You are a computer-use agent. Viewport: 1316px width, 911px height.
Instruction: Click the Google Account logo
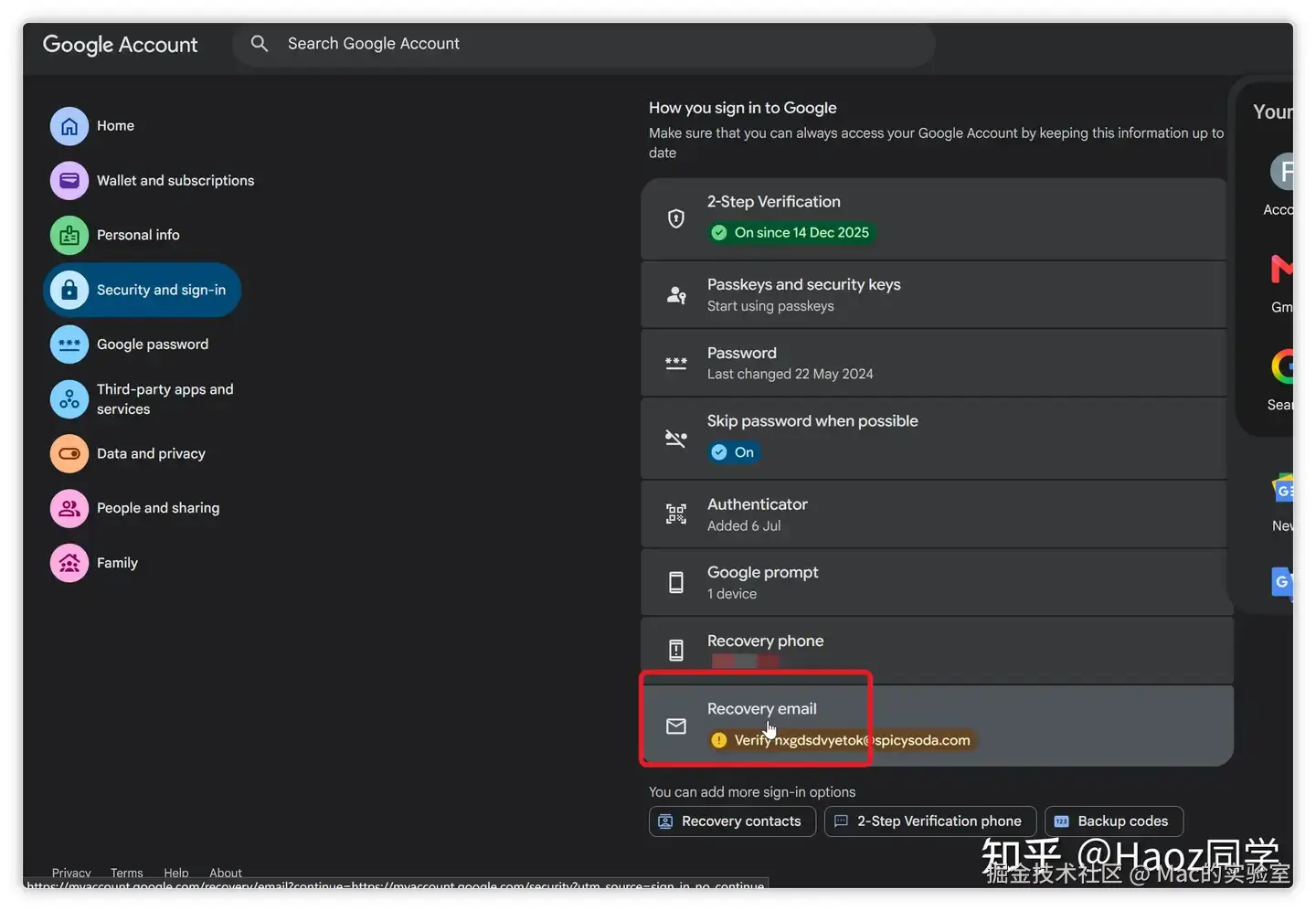tap(120, 45)
